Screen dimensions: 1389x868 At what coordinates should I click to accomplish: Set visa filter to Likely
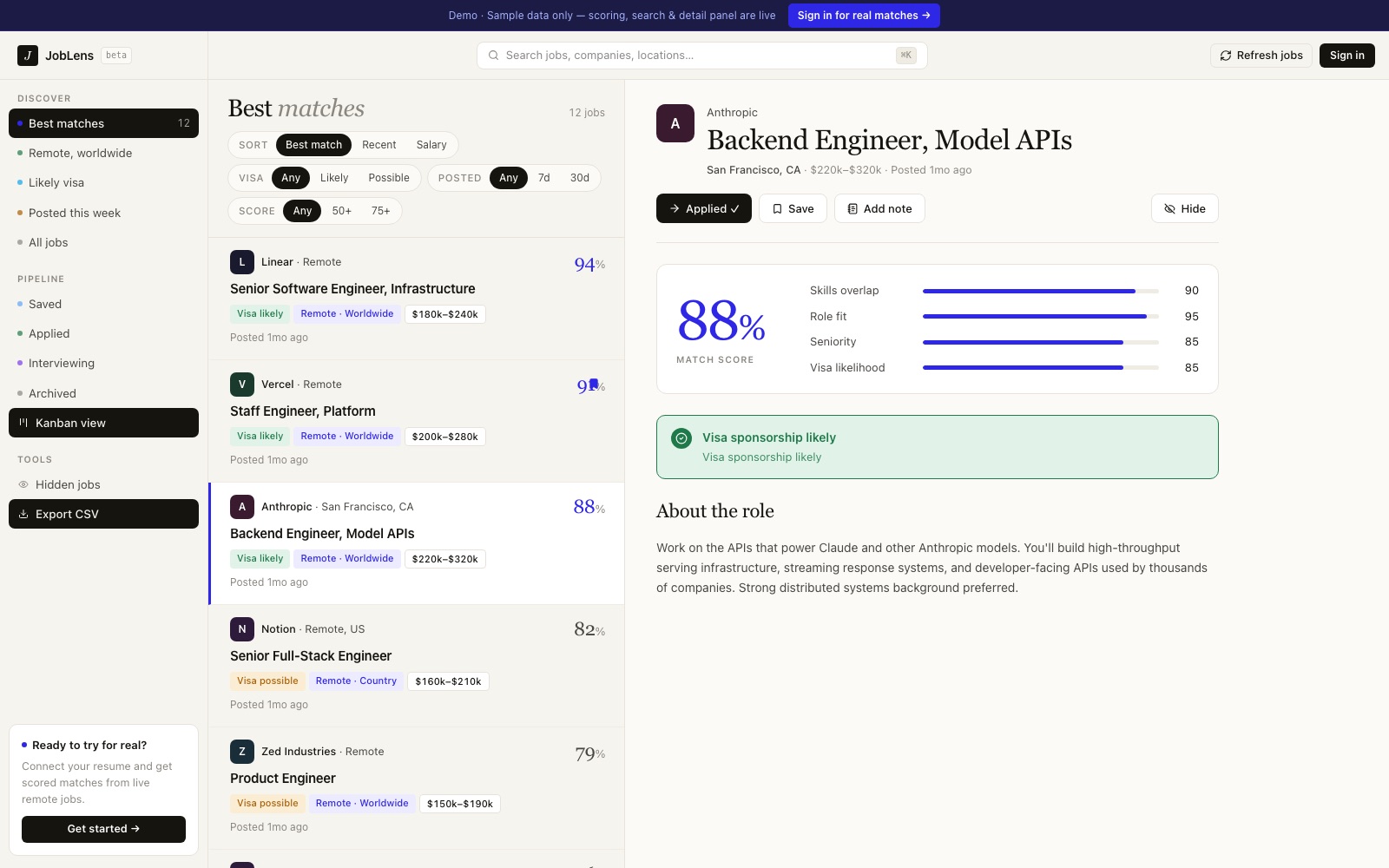click(334, 178)
